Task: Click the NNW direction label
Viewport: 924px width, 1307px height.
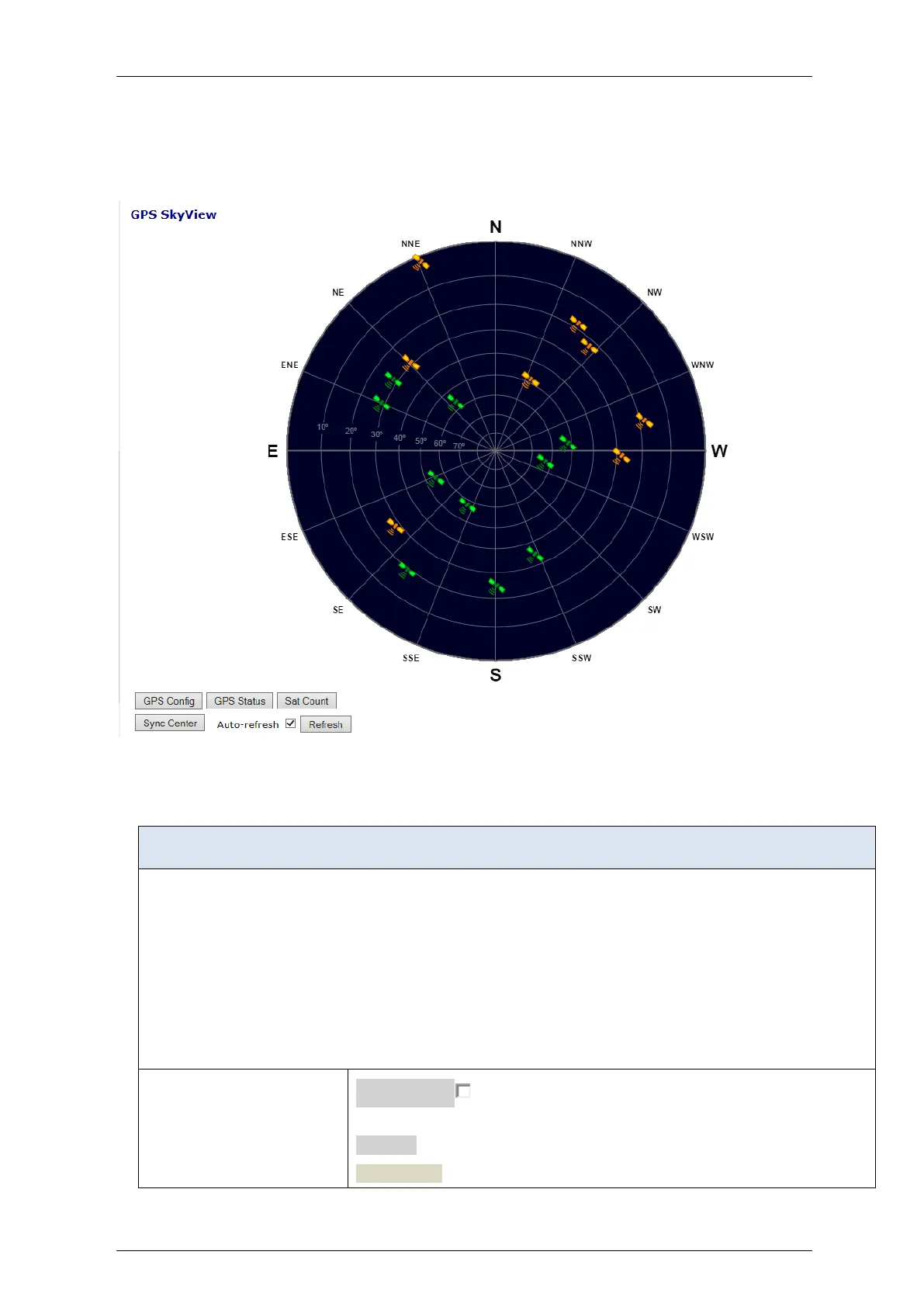Action: tap(581, 244)
